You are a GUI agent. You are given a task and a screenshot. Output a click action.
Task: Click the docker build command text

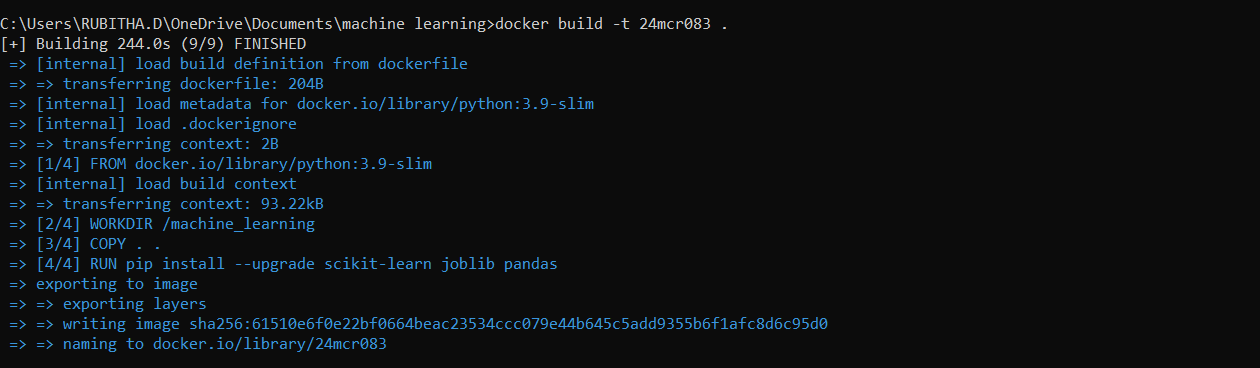pyautogui.click(x=611, y=24)
